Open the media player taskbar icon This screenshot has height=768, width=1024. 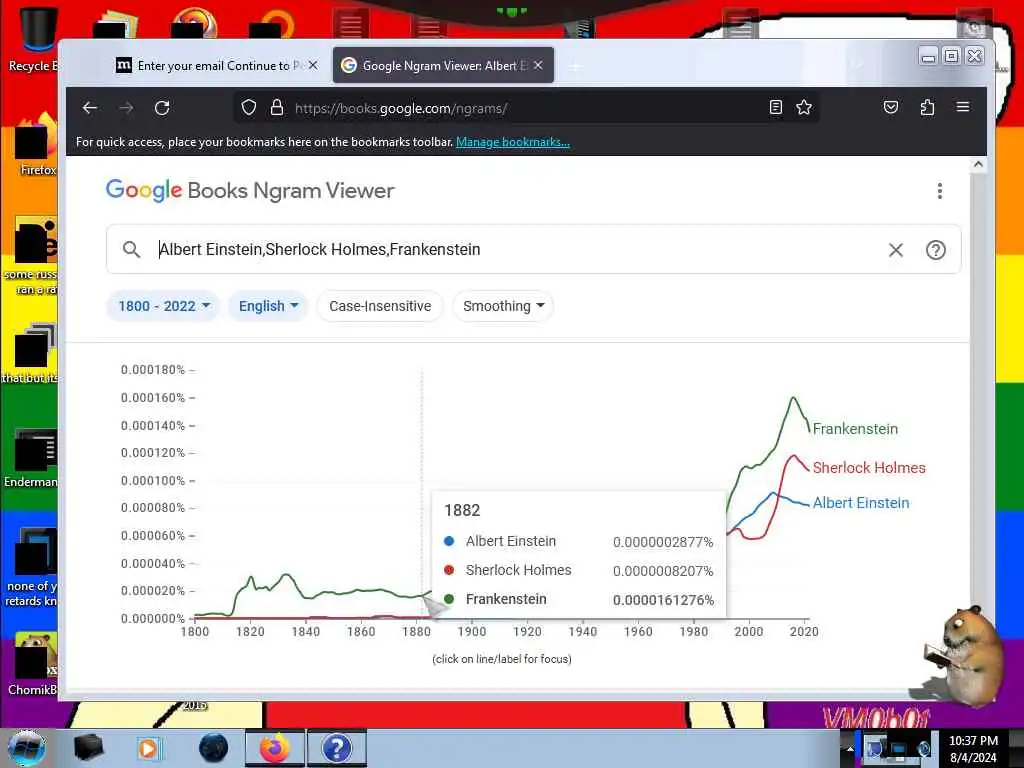click(x=148, y=748)
